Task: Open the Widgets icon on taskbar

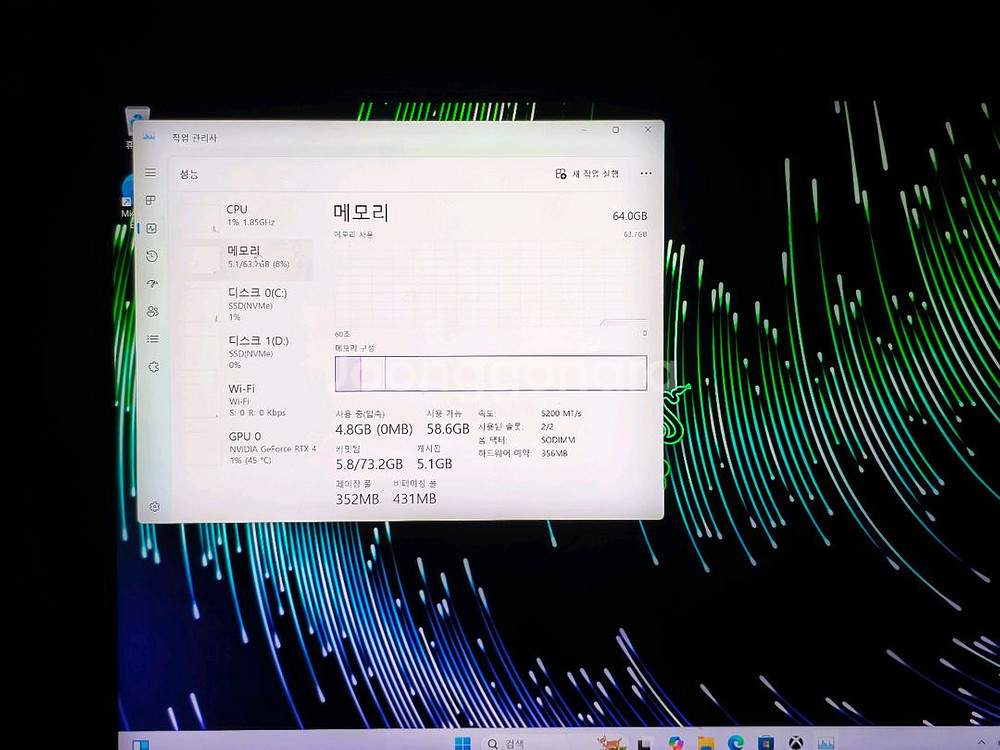Action: click(x=140, y=744)
